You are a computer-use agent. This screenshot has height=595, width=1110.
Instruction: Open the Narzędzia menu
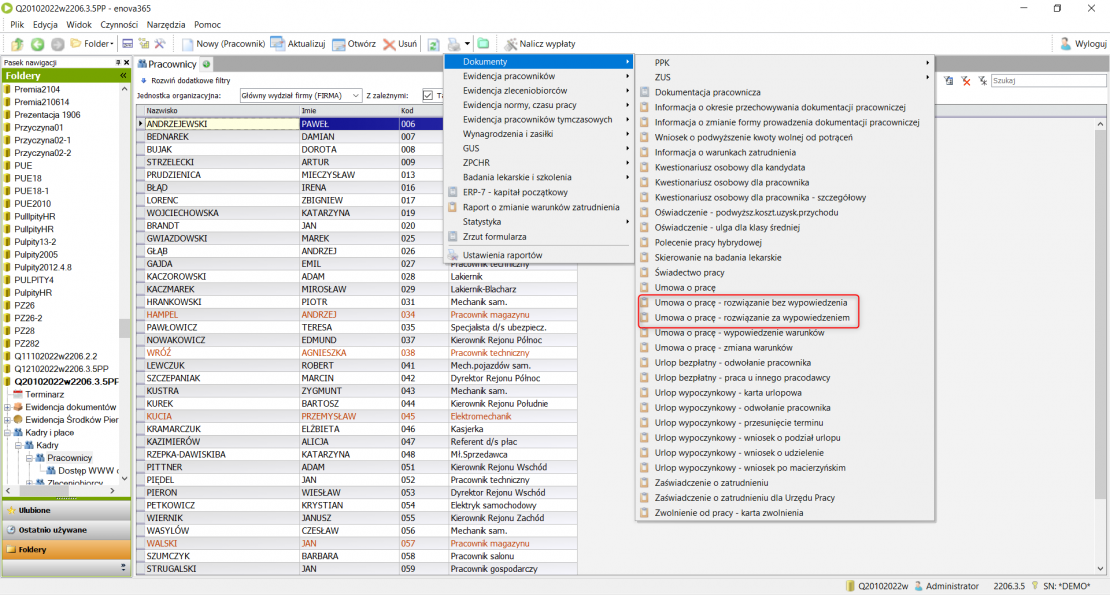[x=165, y=23]
